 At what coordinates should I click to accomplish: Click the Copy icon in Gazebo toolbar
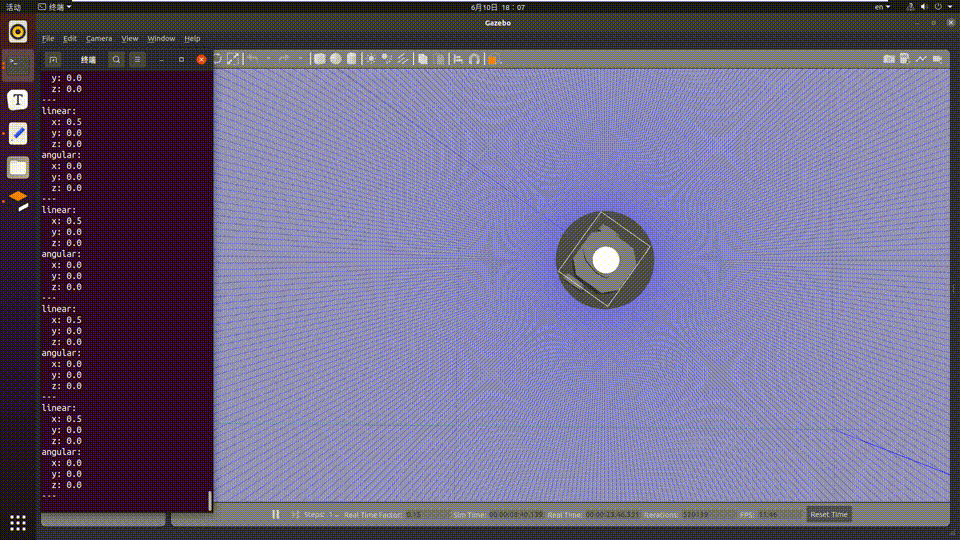coord(422,59)
